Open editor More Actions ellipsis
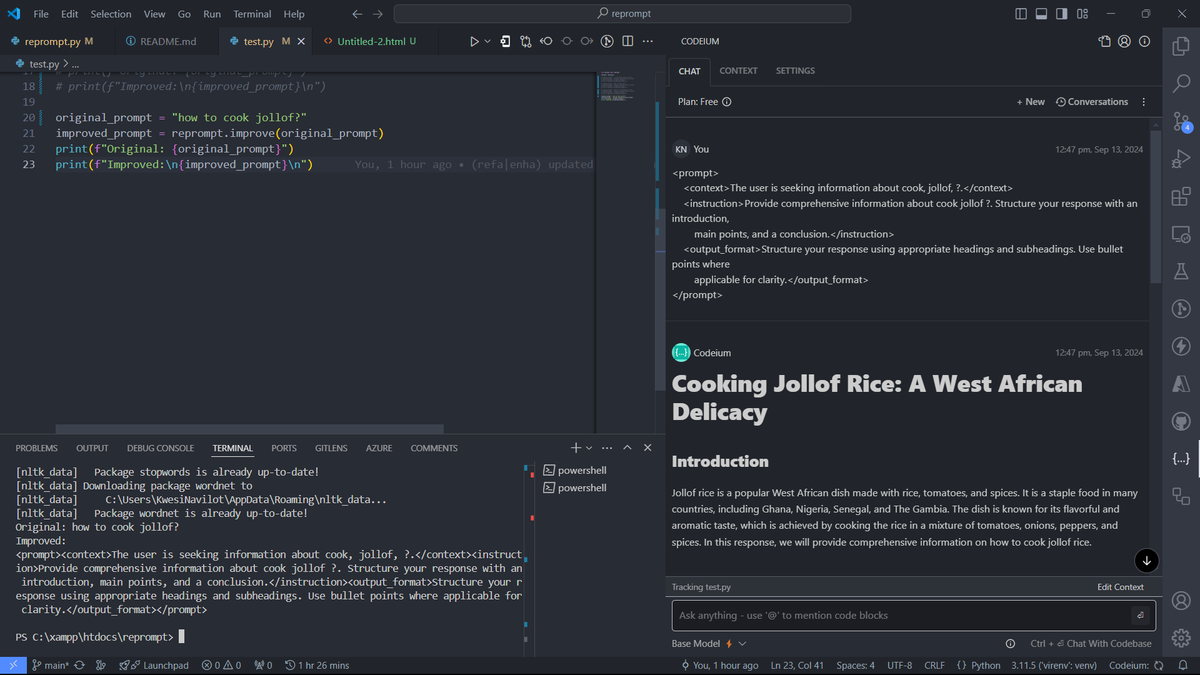The height and width of the screenshot is (675, 1200). click(x=647, y=41)
